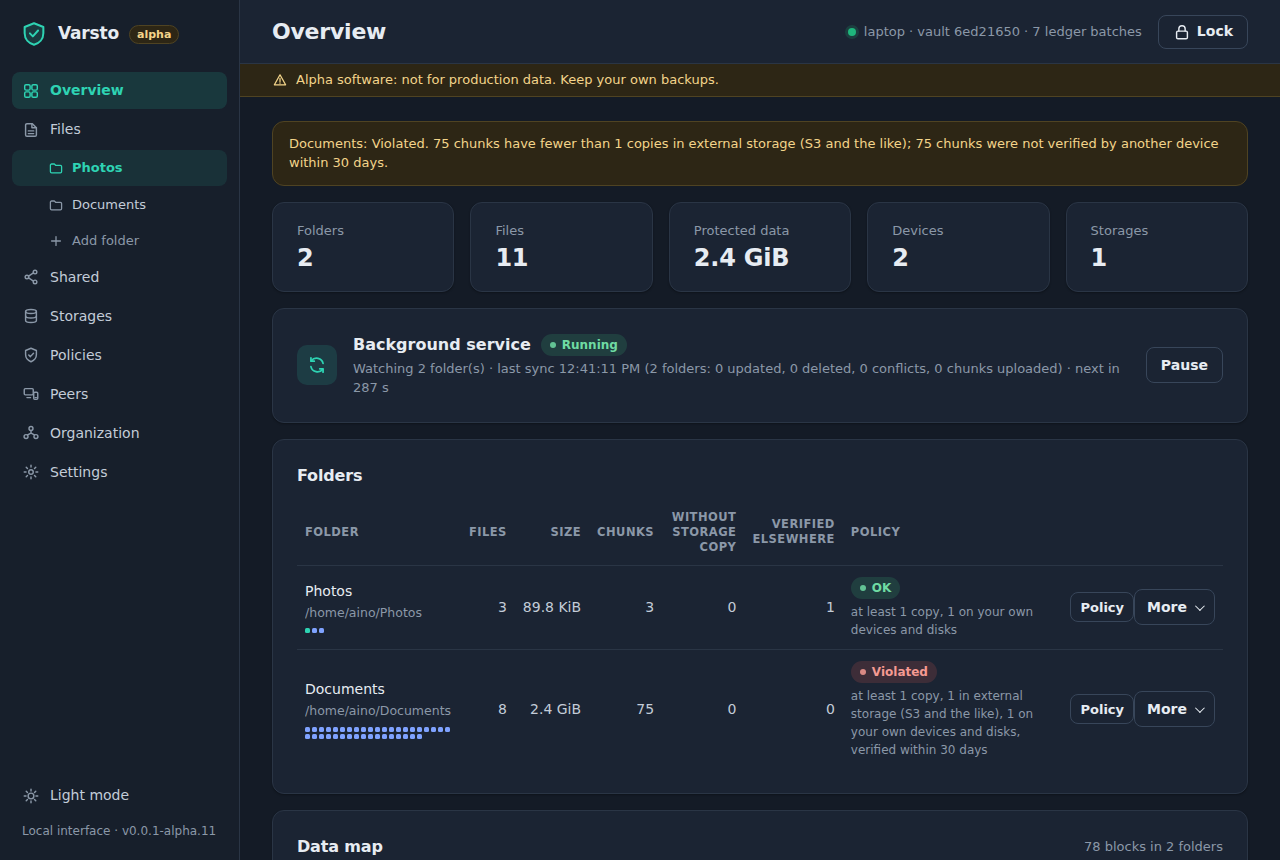Click the /home/aino/Photos path

[x=363, y=613]
